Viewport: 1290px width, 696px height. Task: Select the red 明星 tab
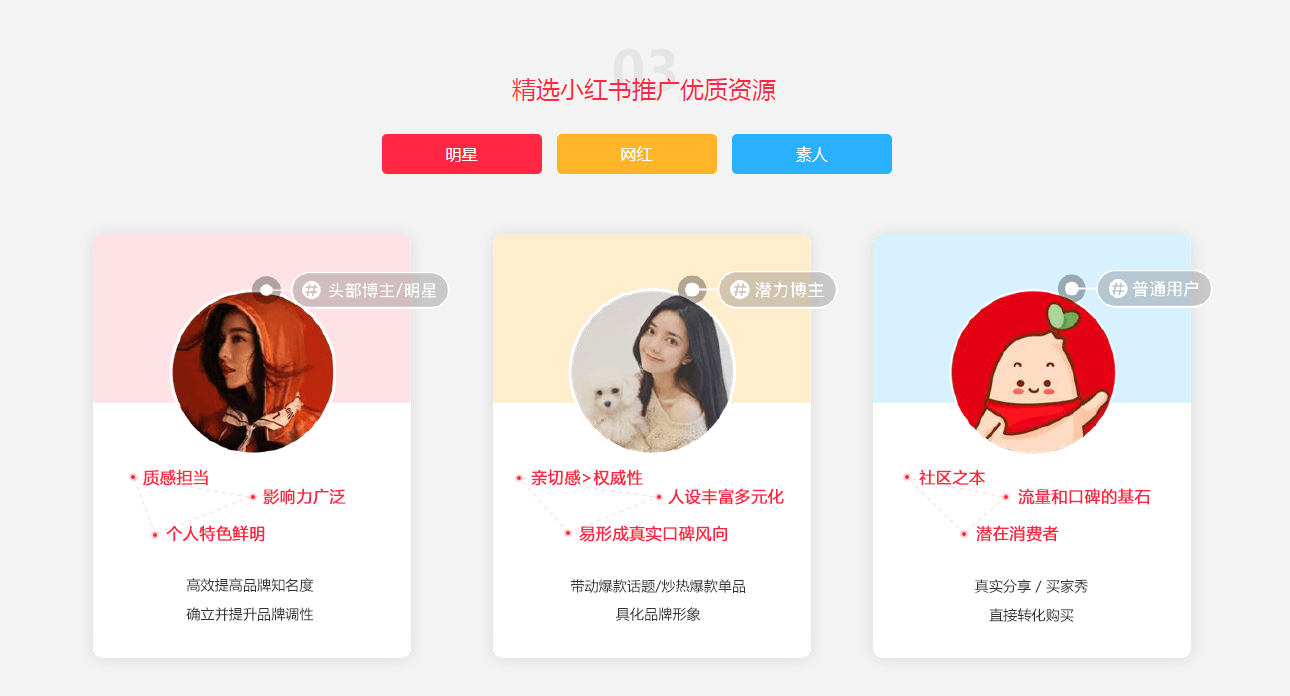pos(462,154)
